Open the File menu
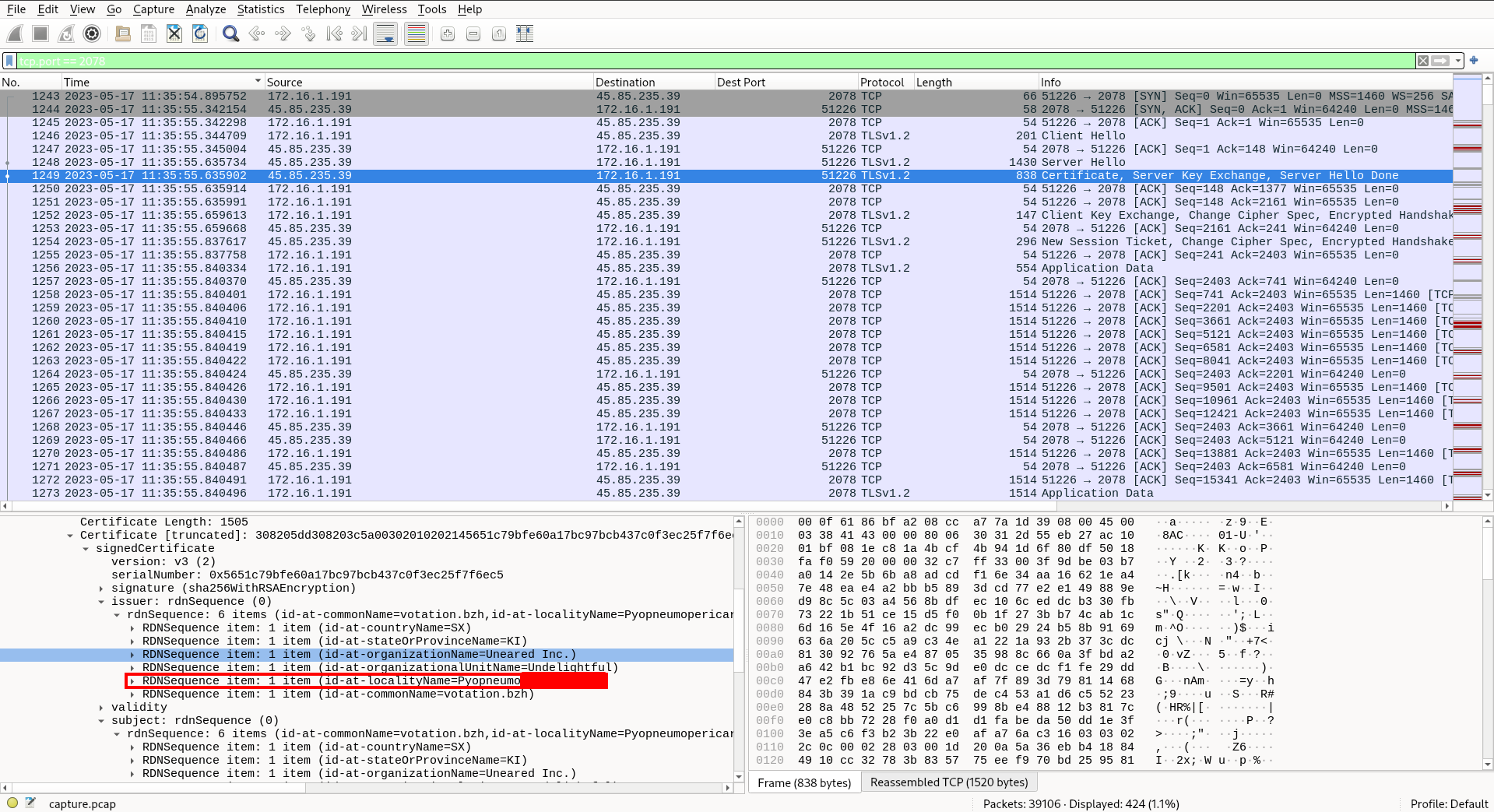Image resolution: width=1494 pixels, height=812 pixels. (x=16, y=9)
